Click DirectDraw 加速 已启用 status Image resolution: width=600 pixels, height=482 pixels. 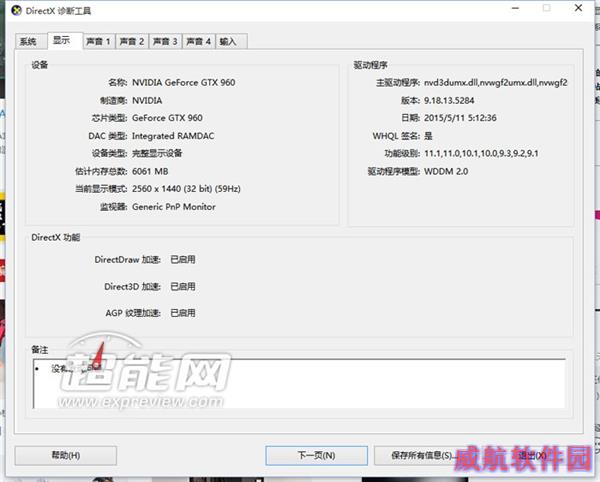[183, 259]
